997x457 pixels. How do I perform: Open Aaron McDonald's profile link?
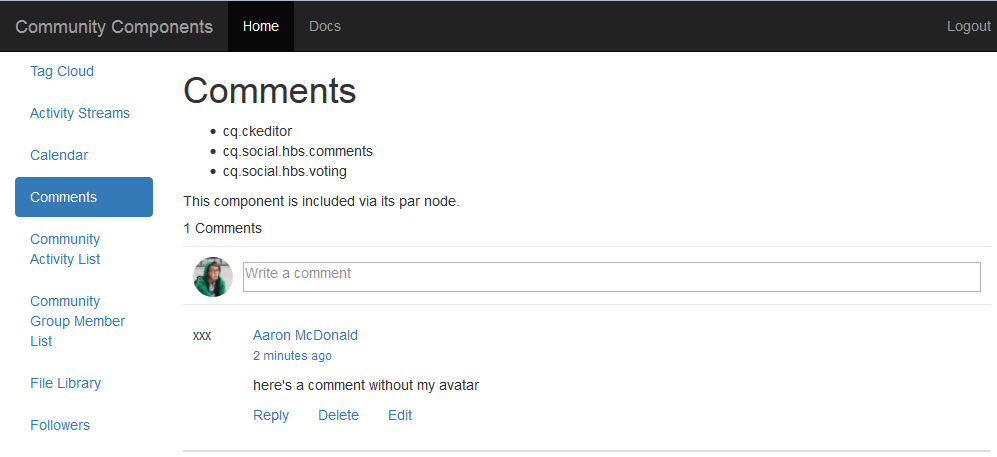(x=305, y=335)
